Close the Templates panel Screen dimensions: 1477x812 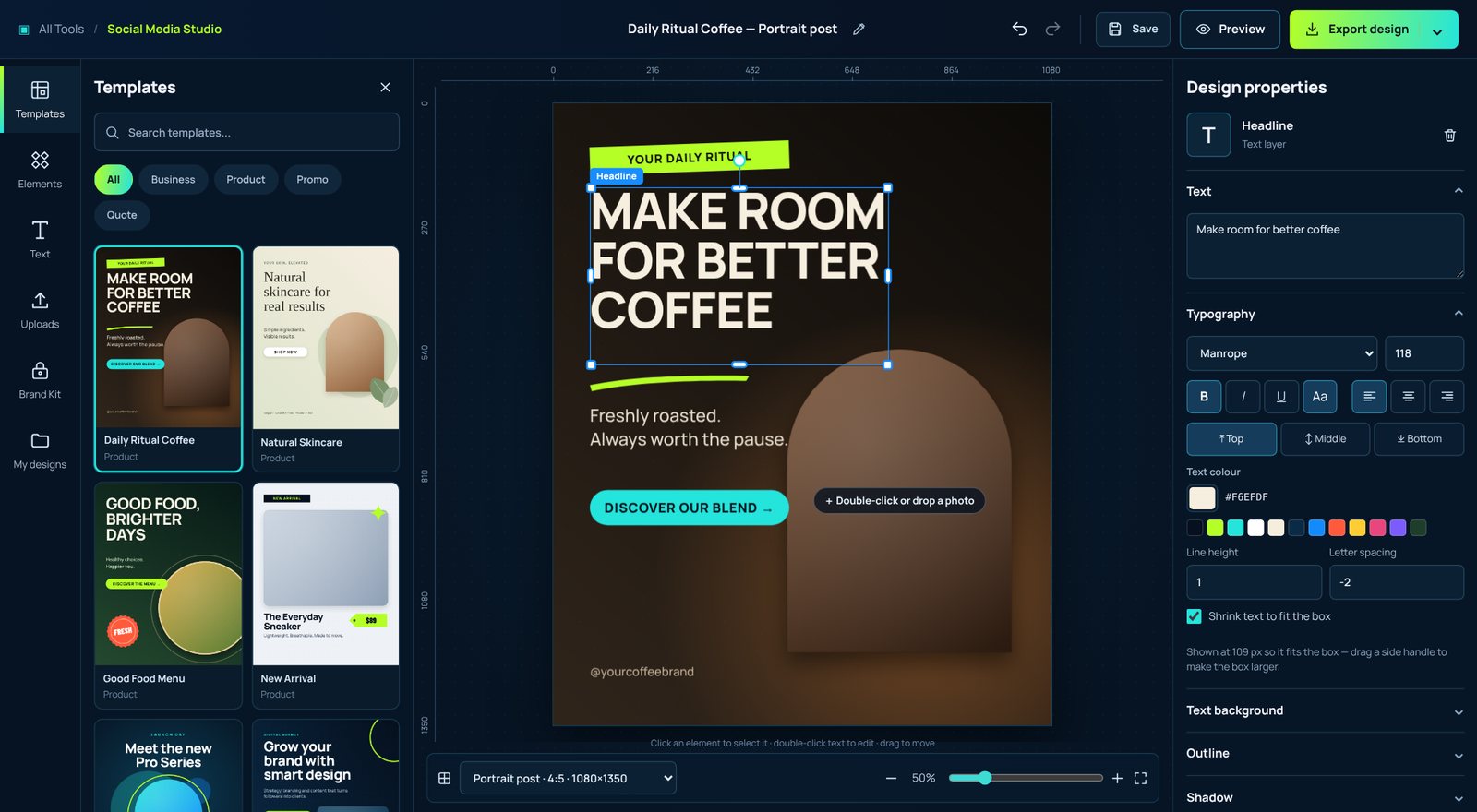click(385, 88)
